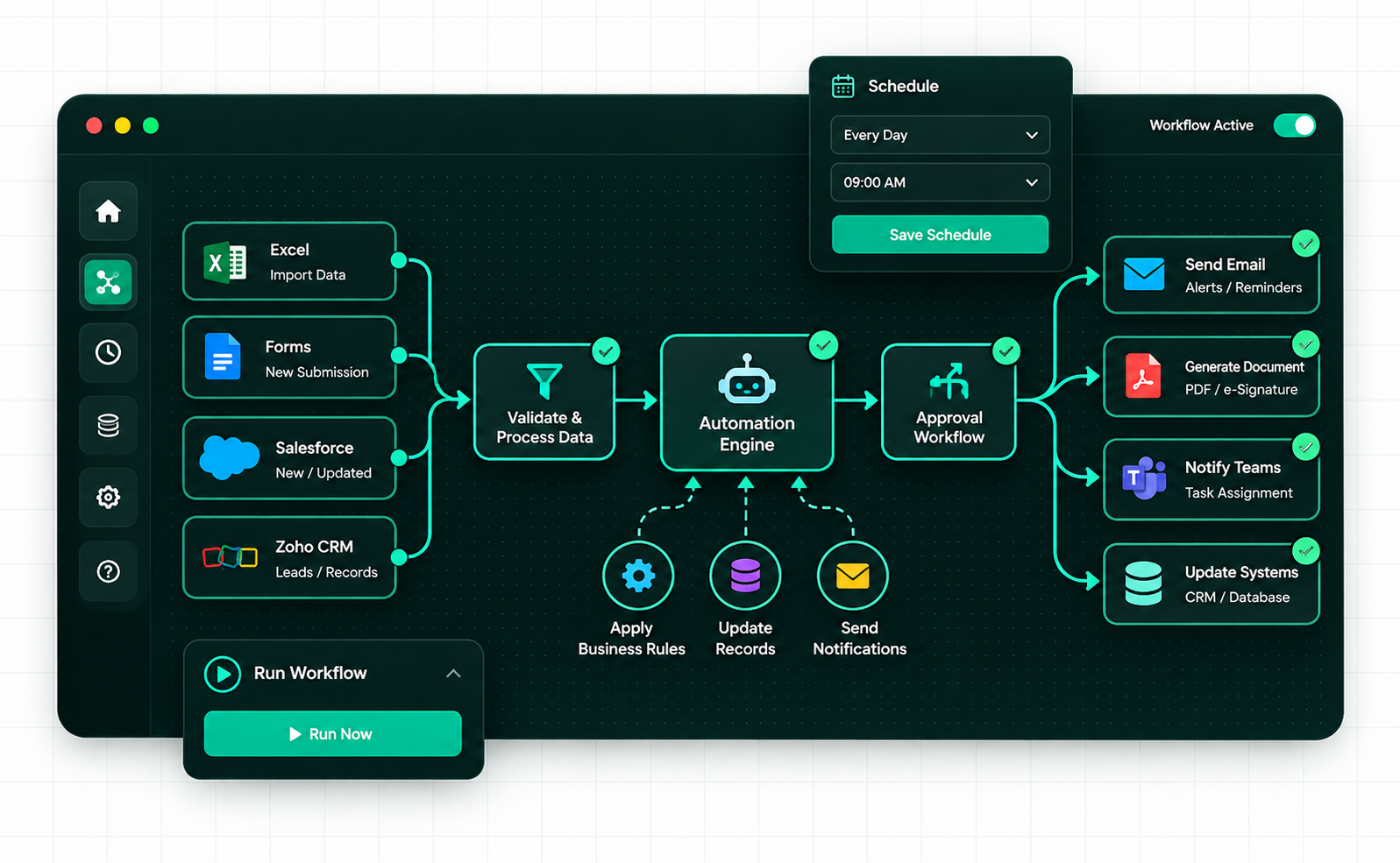
Task: Click the funnel icon in Validate node
Action: [x=544, y=381]
